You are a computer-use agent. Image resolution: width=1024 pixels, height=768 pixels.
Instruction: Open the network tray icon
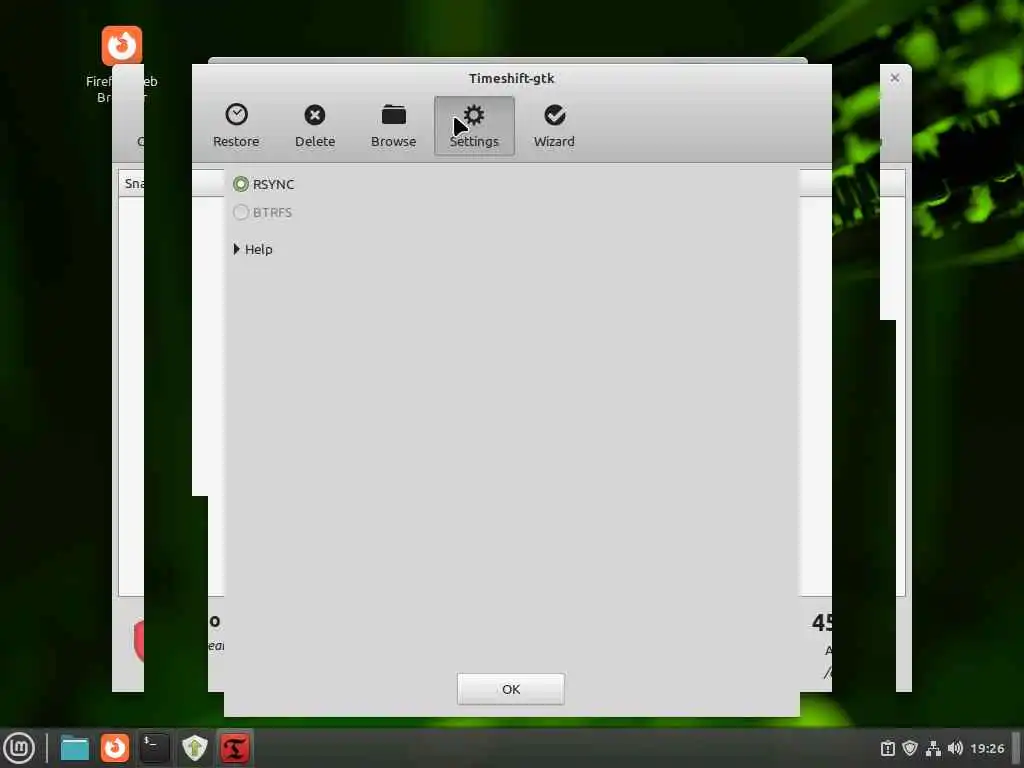tap(933, 748)
